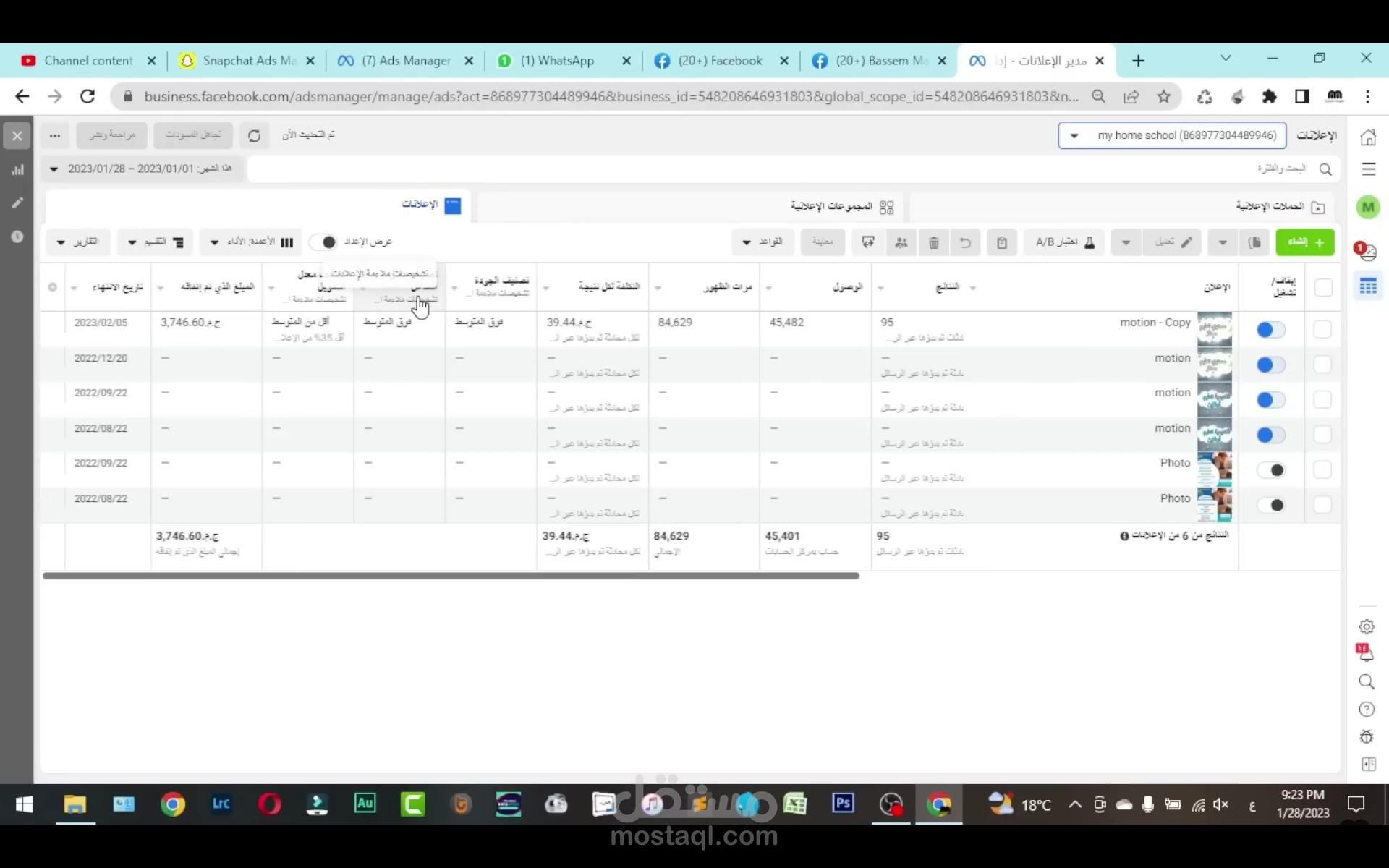Image resolution: width=1389 pixels, height=868 pixels.
Task: Click the trash delete icon in toolbar
Action: (933, 242)
